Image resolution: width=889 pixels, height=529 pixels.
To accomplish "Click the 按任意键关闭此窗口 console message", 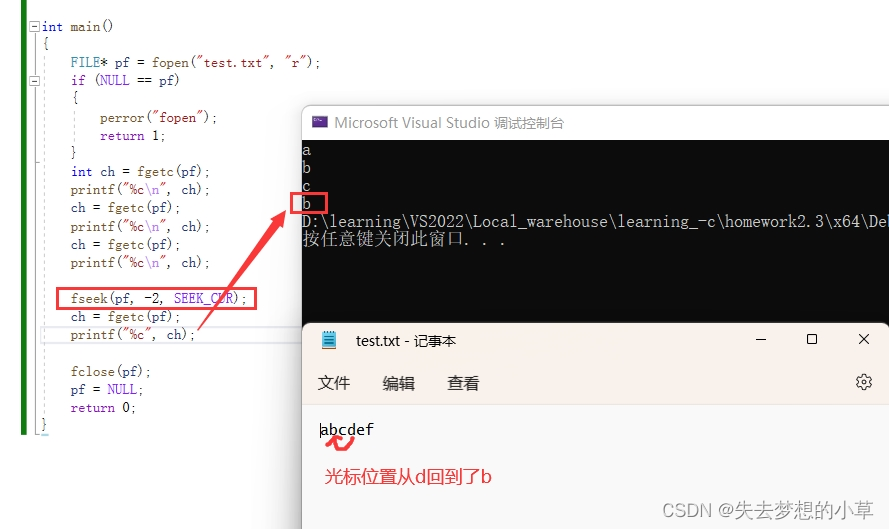I will coord(404,239).
